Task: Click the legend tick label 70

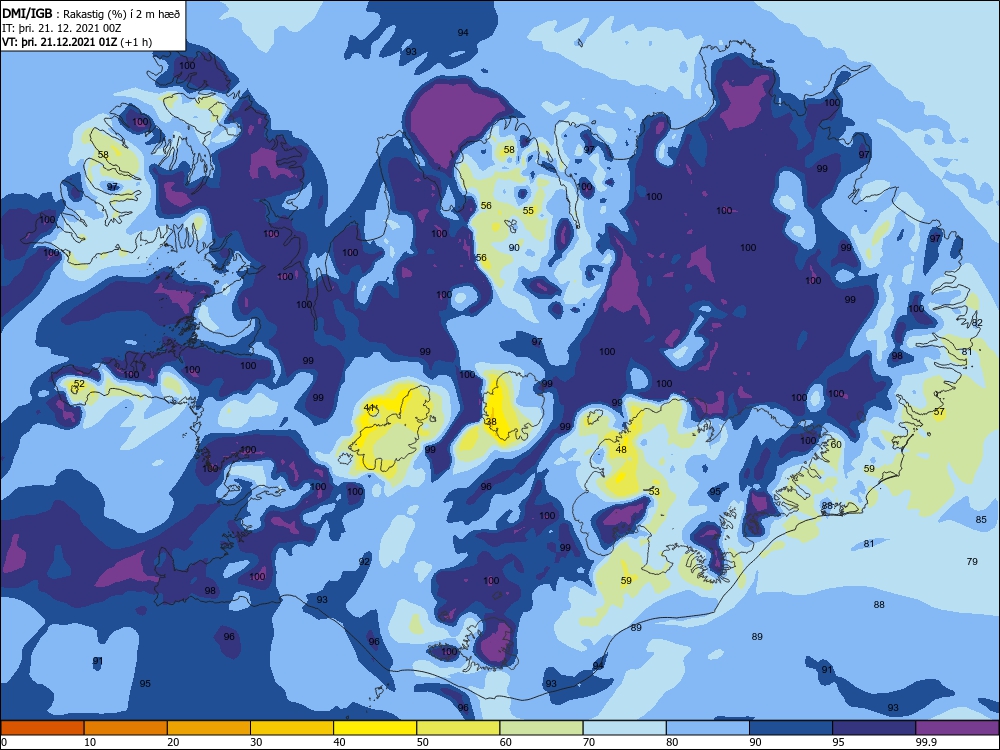Action: 589,742
